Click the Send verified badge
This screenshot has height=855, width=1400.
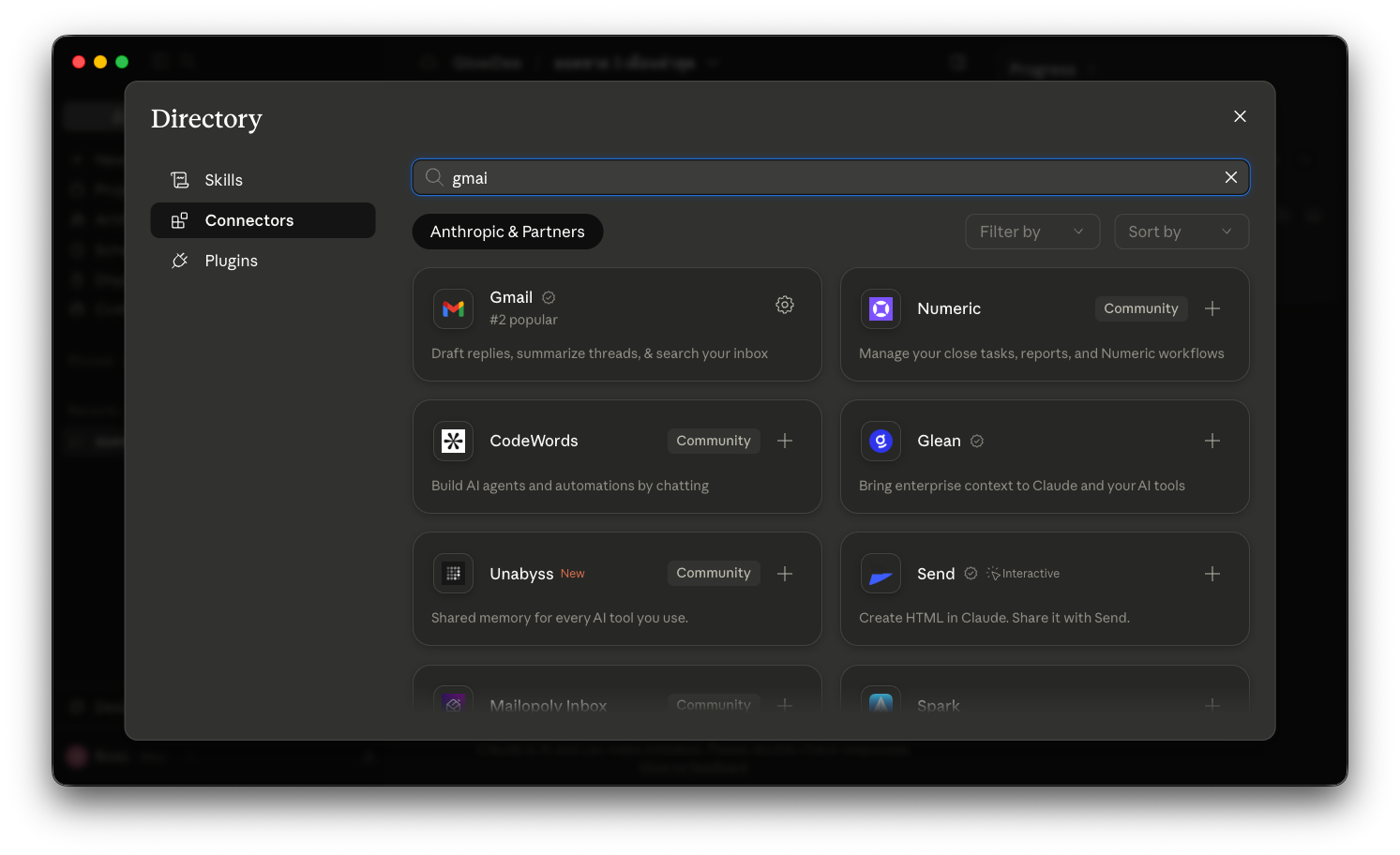click(971, 574)
